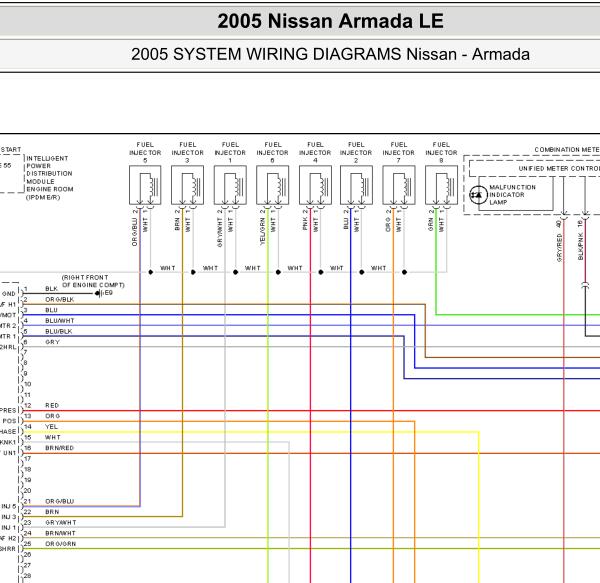600x583 pixels.
Task: Click the 'FUEL INJECTOR 2' label
Action: [356, 152]
